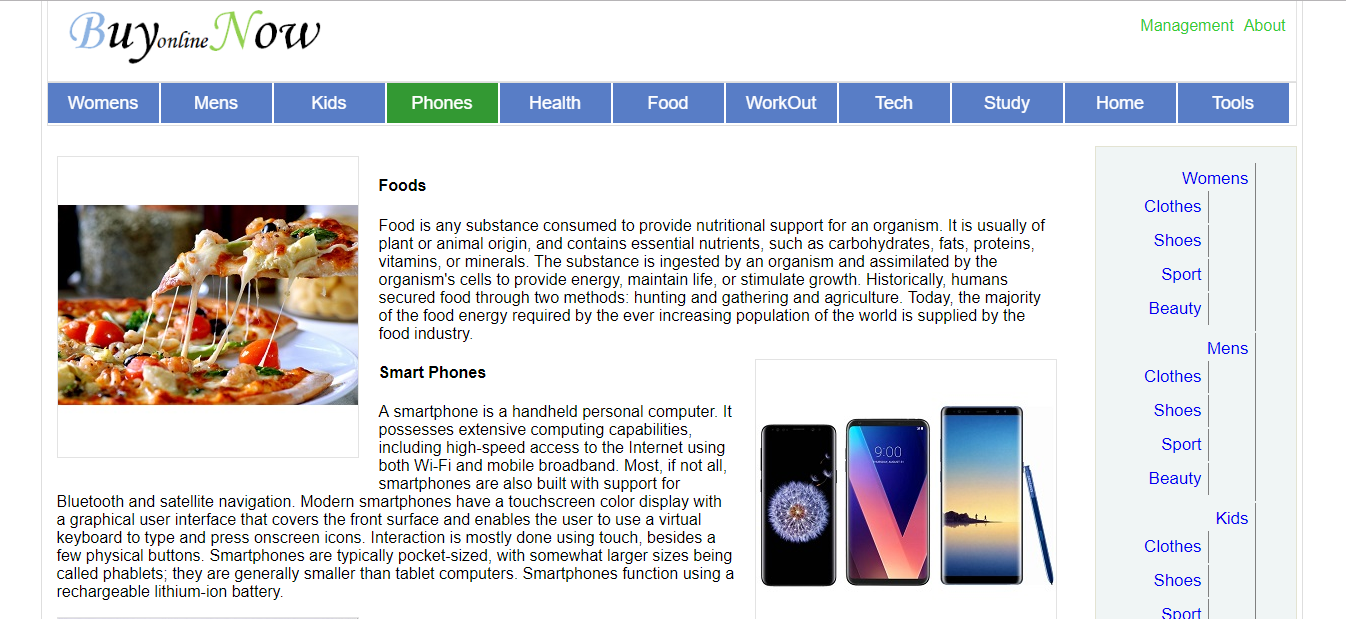The width and height of the screenshot is (1346, 619).
Task: Switch to the Food tab
Action: (668, 103)
